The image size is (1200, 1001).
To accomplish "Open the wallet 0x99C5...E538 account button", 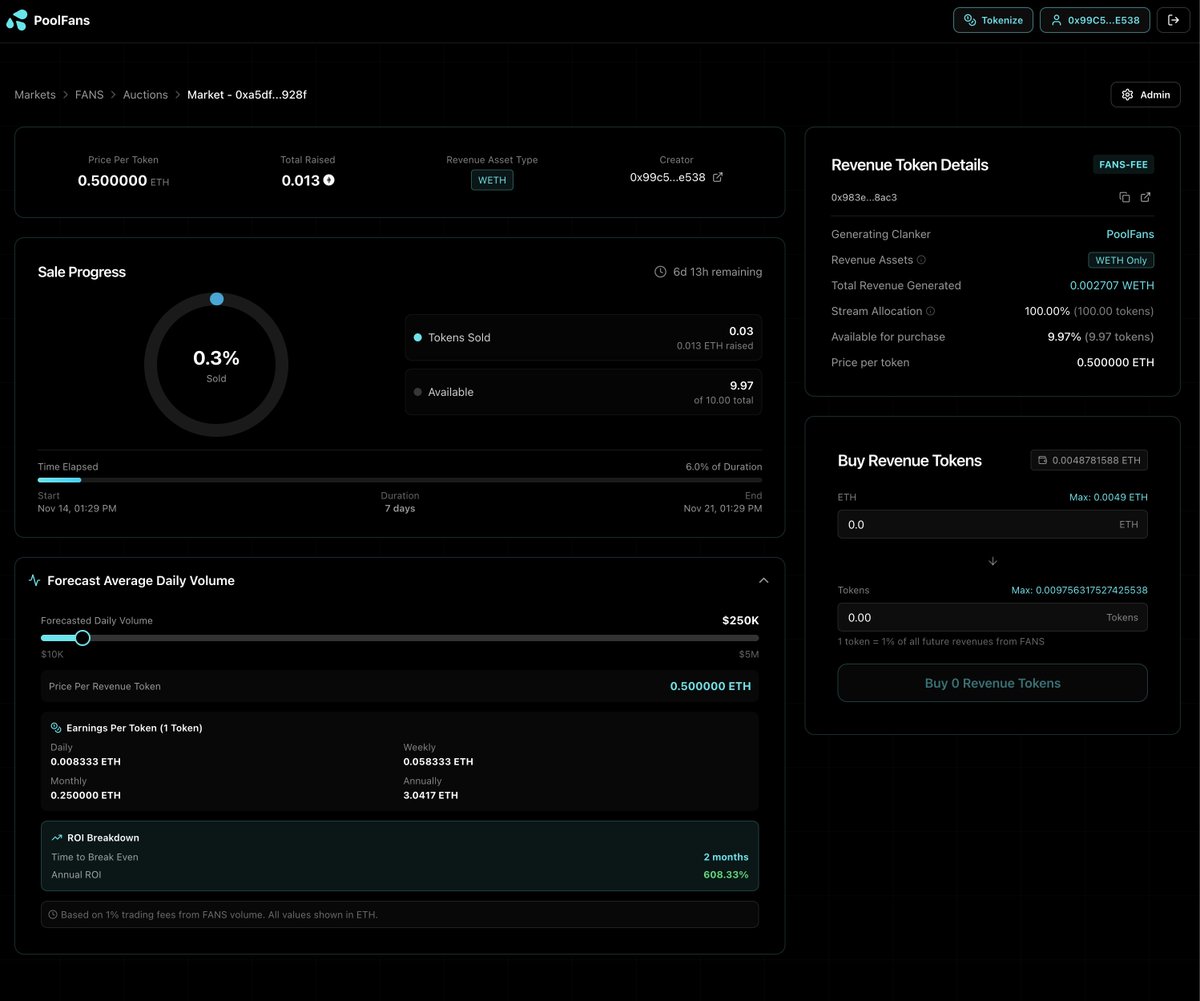I will pos(1095,20).
